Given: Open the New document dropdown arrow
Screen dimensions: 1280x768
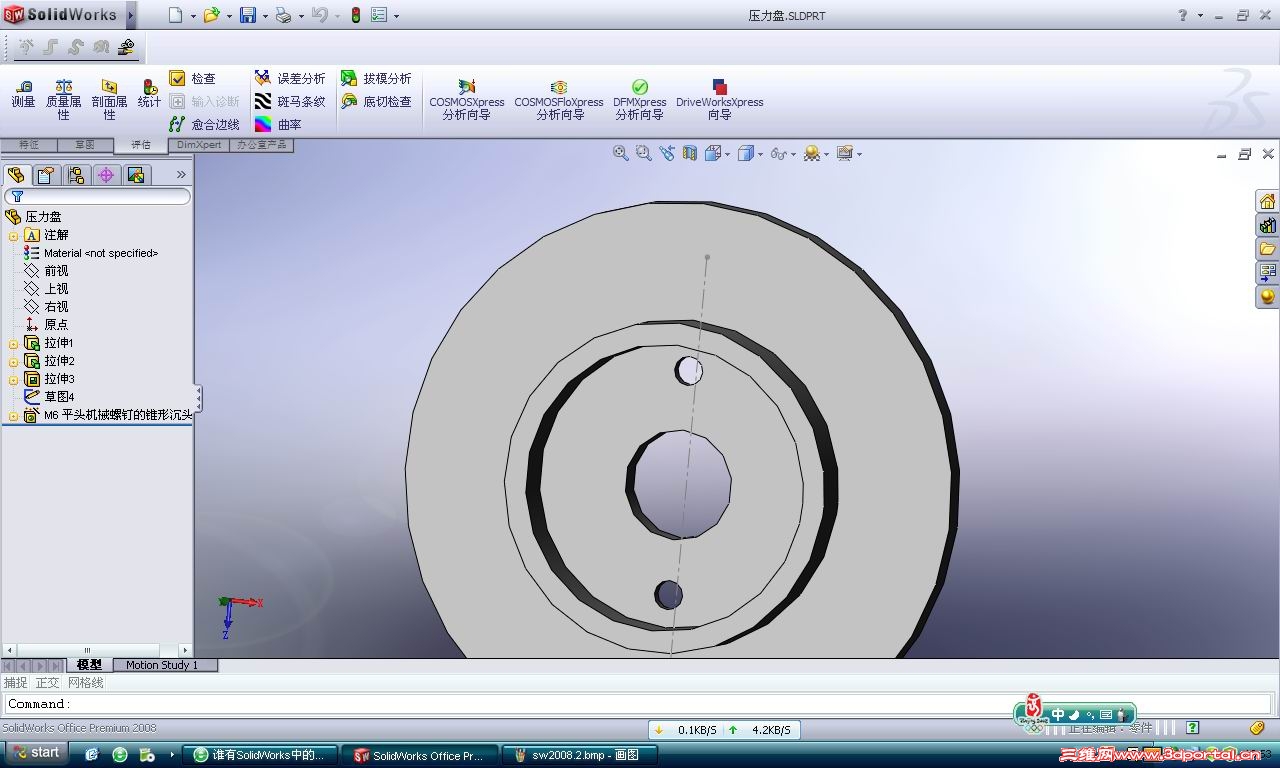Looking at the screenshot, I should pos(193,16).
